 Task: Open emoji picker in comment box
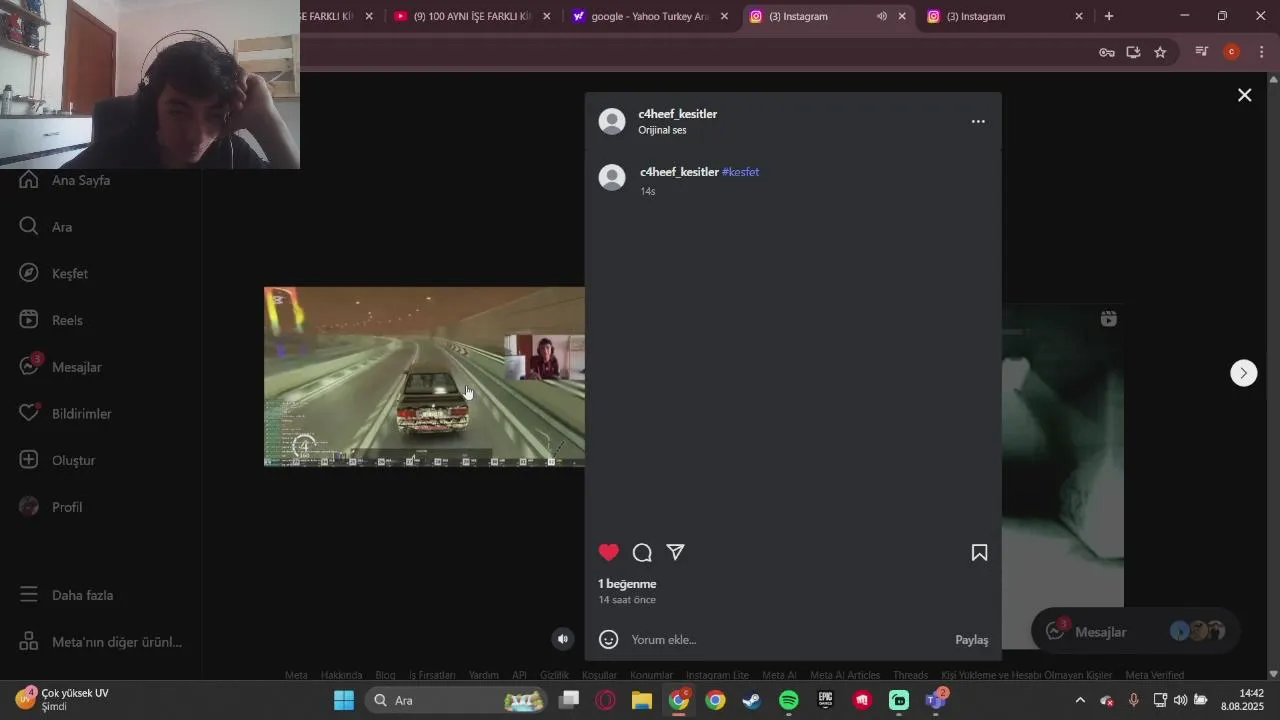tap(608, 640)
